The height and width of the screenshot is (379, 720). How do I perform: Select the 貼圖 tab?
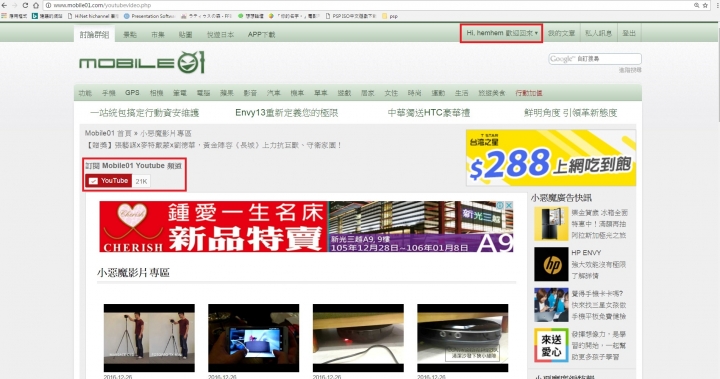pyautogui.click(x=186, y=34)
